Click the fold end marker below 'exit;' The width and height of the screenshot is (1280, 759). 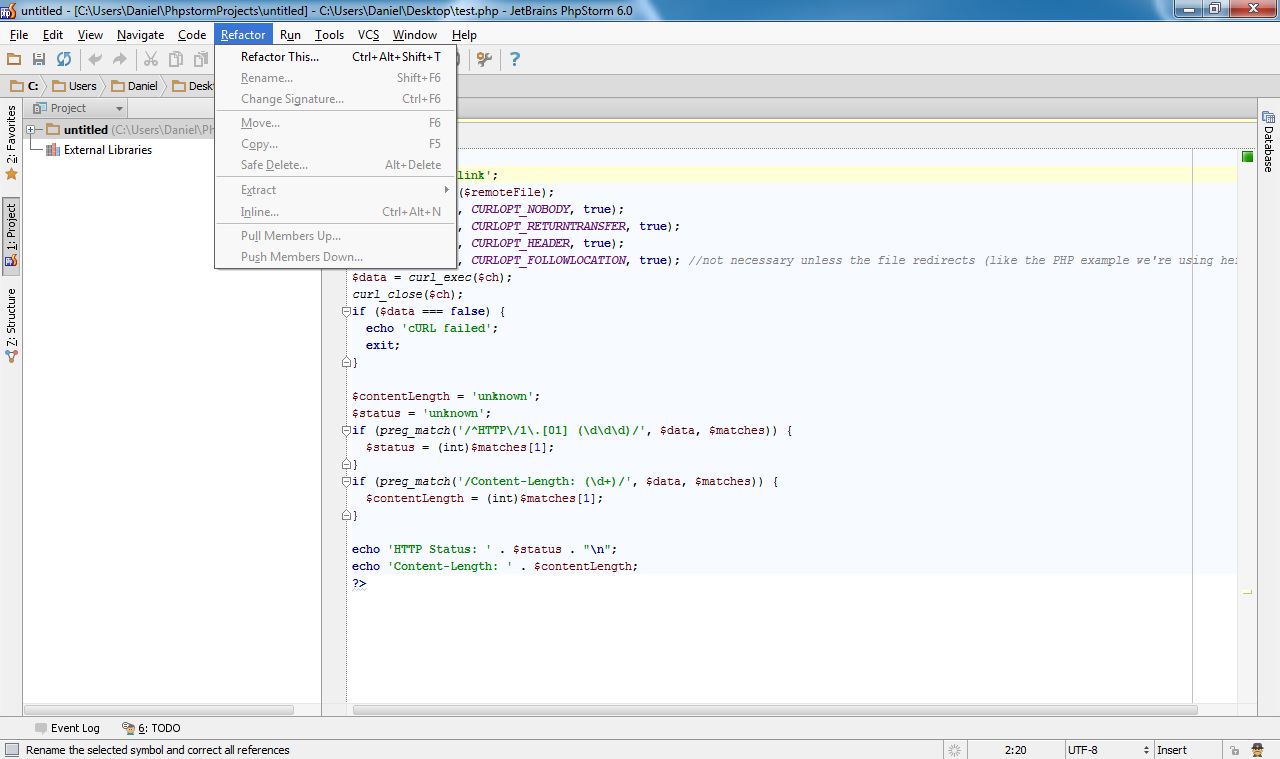pyautogui.click(x=346, y=362)
